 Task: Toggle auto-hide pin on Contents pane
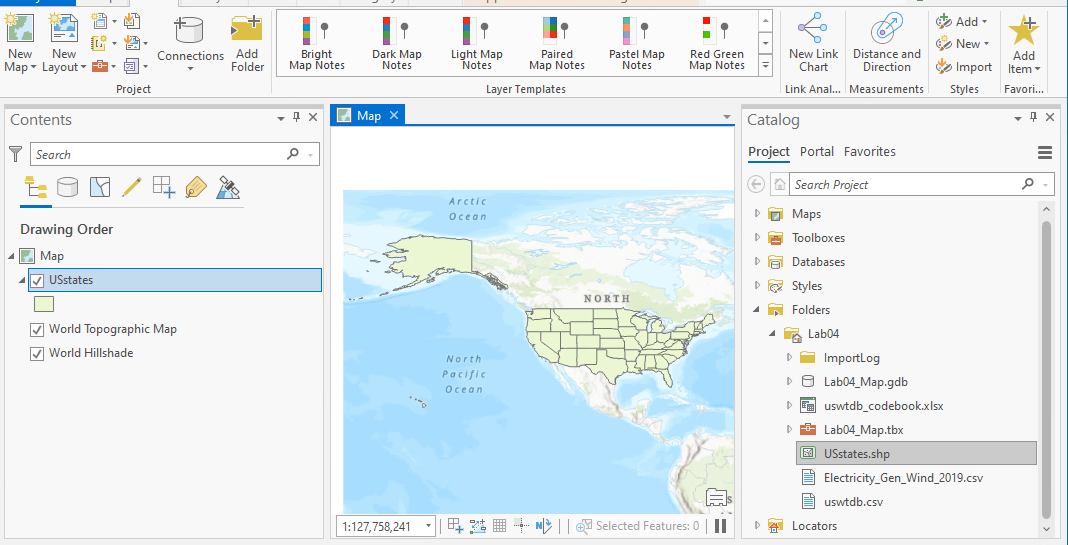[296, 118]
